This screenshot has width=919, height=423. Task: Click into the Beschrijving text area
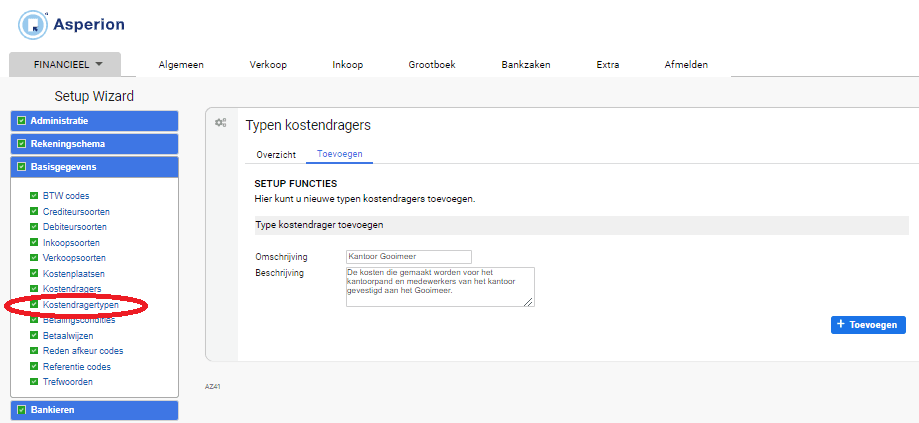(440, 287)
